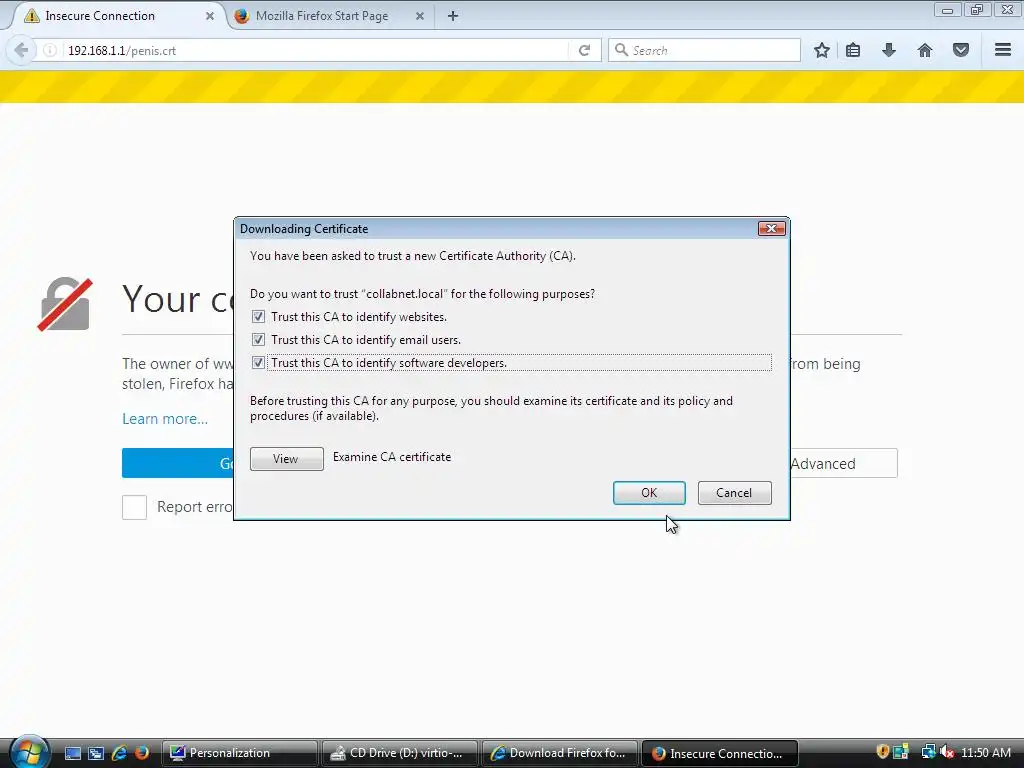Bookmark this page with the star icon
The image size is (1024, 768).
pos(822,50)
